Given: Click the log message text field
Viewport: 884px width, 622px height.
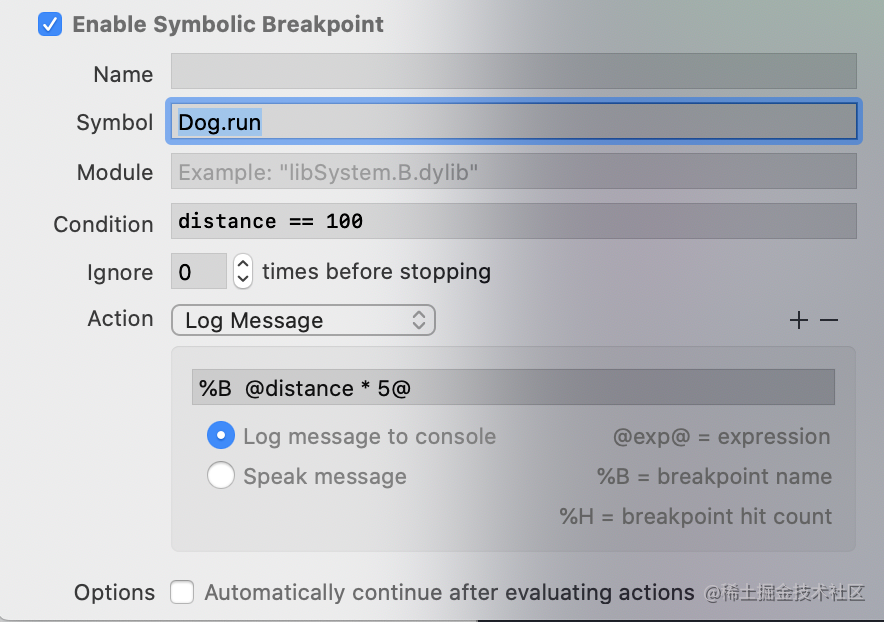Looking at the screenshot, I should pos(513,387).
